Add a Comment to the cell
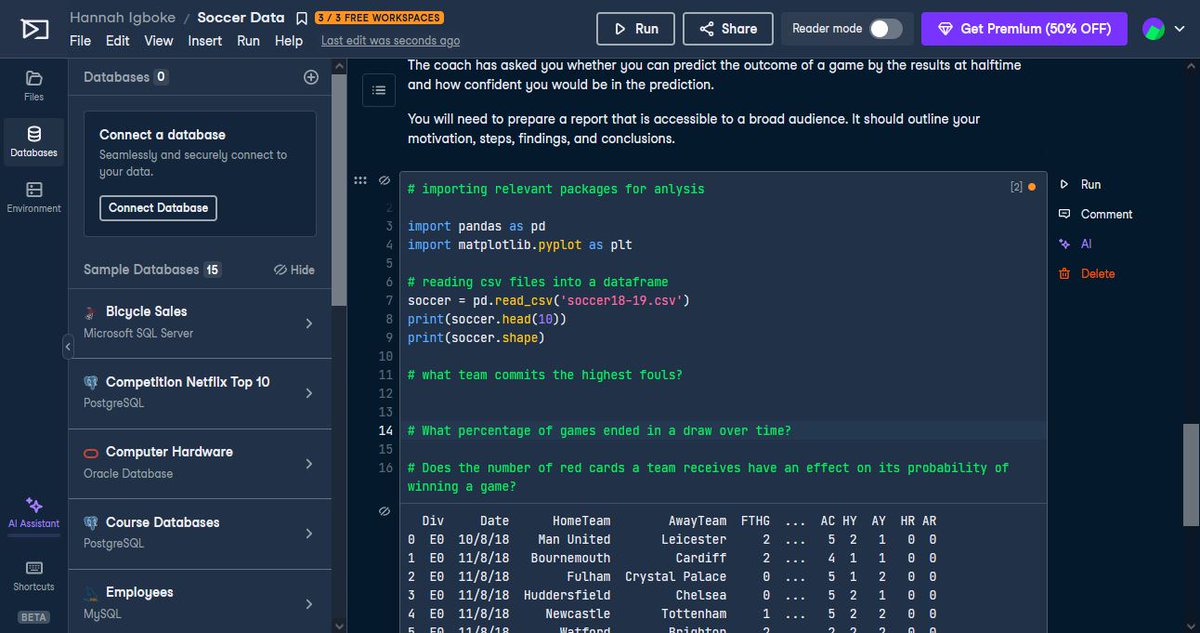This screenshot has height=633, width=1200. pyautogui.click(x=1095, y=214)
